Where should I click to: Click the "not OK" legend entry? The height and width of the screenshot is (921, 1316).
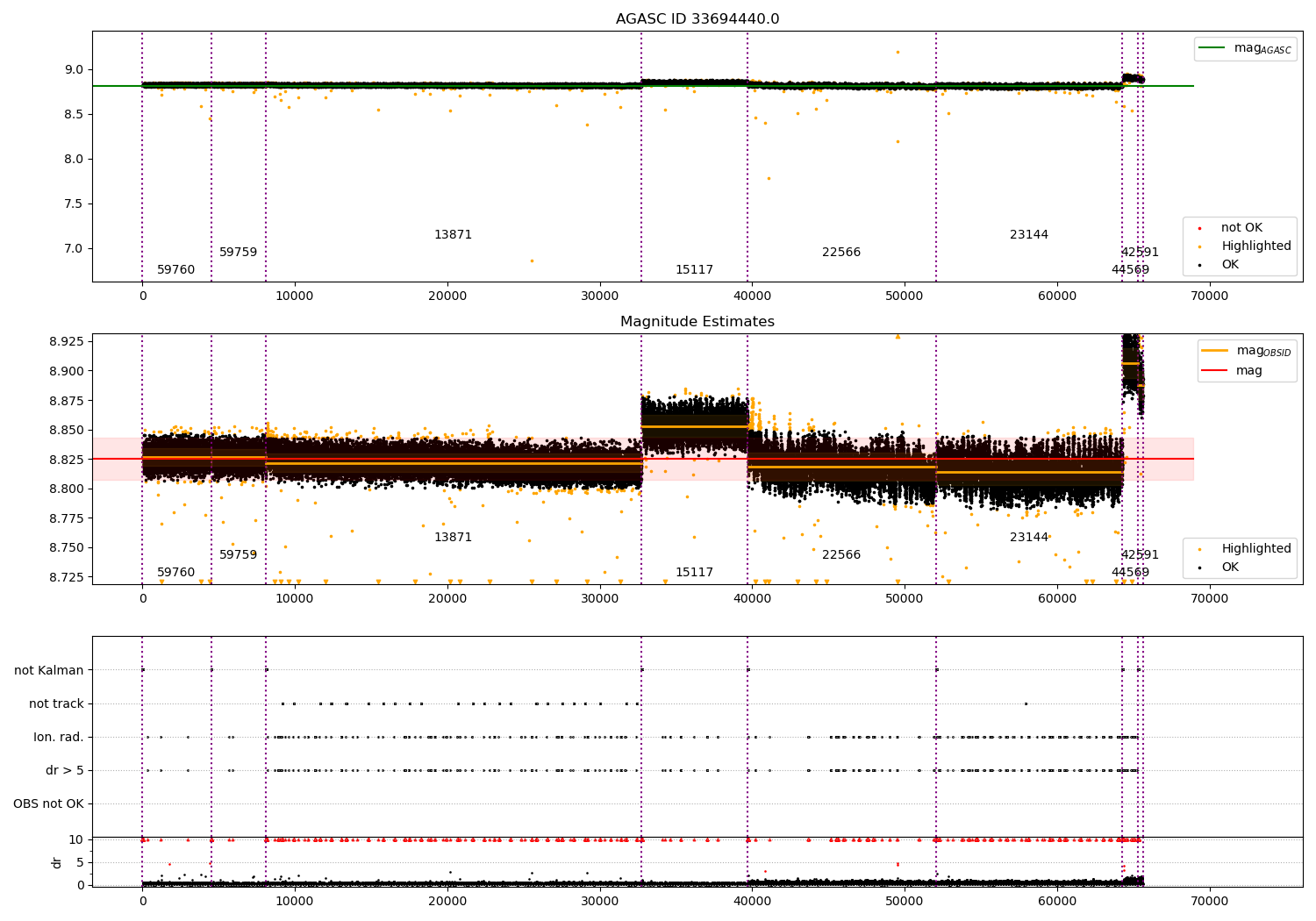(1241, 228)
